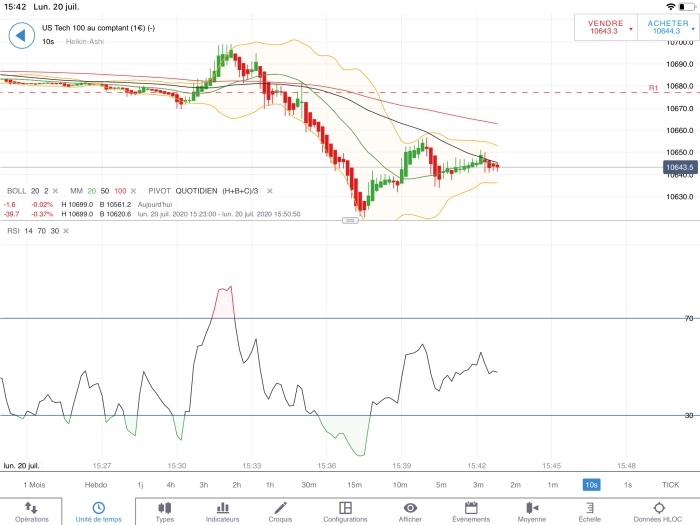Open Unité de temps clock icon
The height and width of the screenshot is (525, 700).
pyautogui.click(x=98, y=508)
